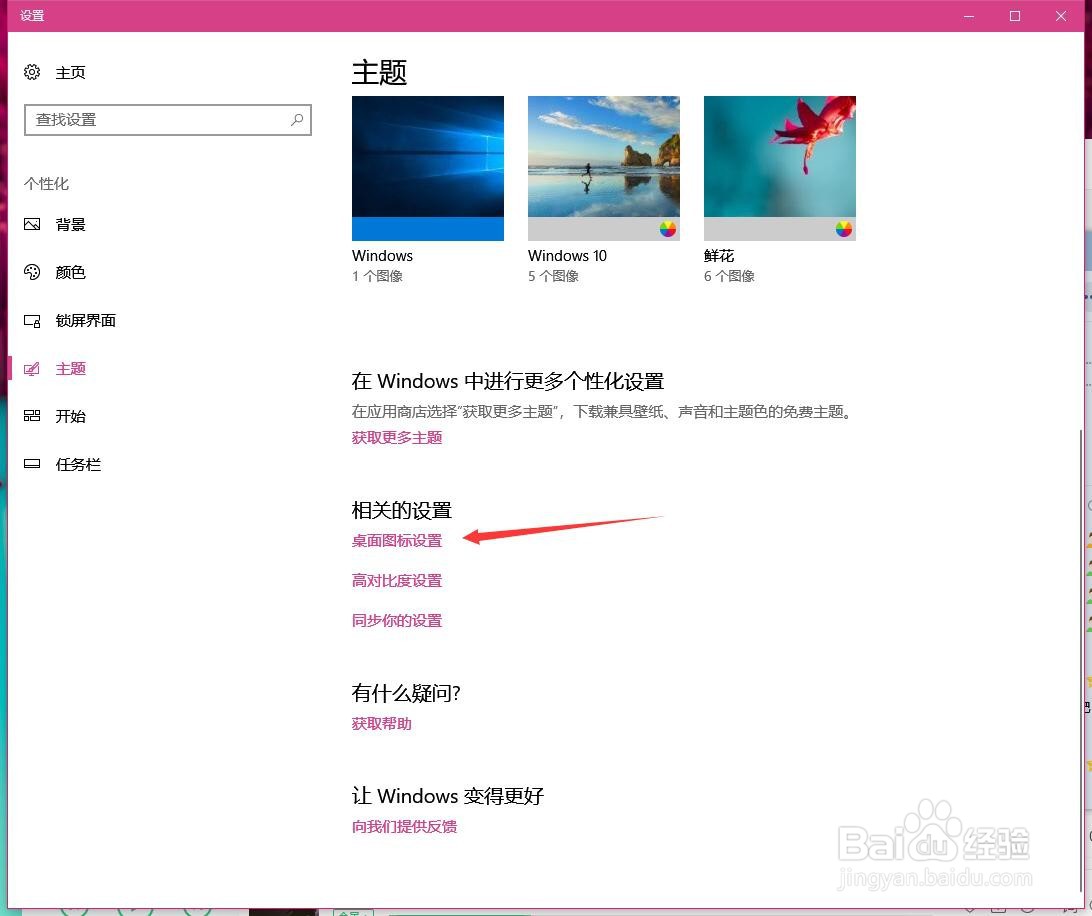This screenshot has height=916, width=1092.
Task: Click 获取帮助 link
Action: click(382, 724)
